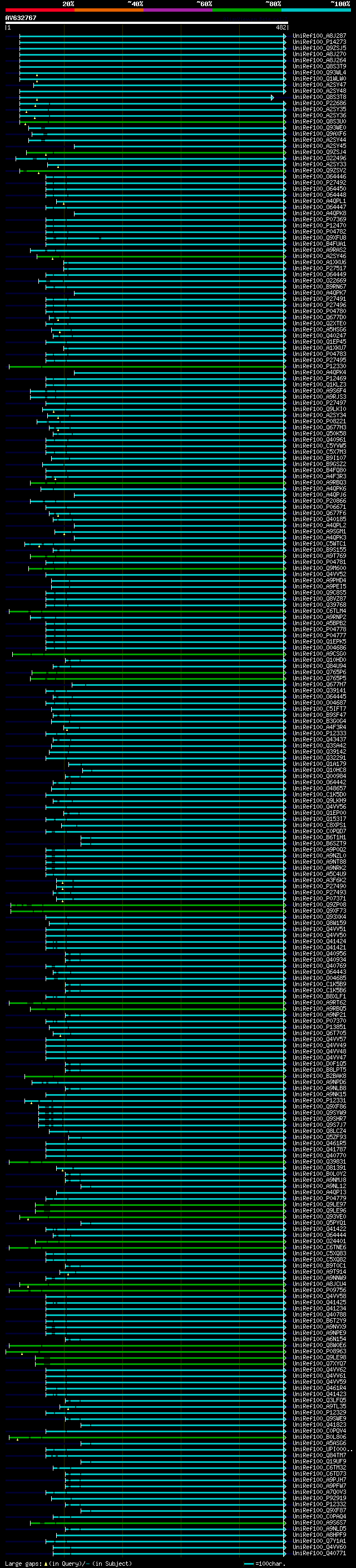Select the UniRef100_Q9M600 label
This screenshot has height=1568, width=356.
[x=319, y=568]
